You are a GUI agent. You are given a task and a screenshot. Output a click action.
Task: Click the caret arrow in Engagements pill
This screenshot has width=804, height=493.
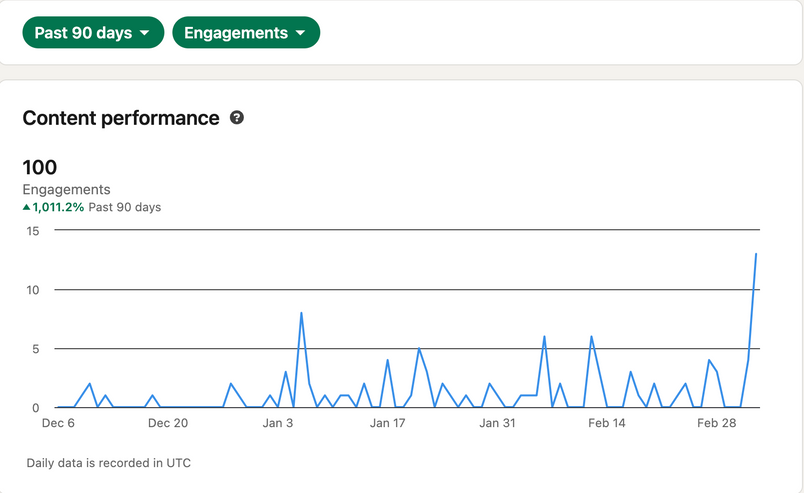(x=300, y=33)
